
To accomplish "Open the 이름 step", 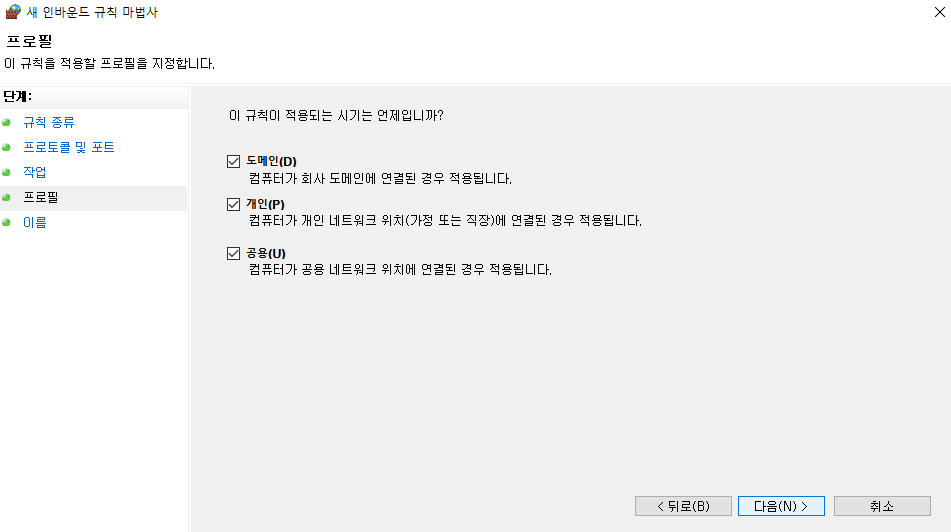I will [35, 223].
